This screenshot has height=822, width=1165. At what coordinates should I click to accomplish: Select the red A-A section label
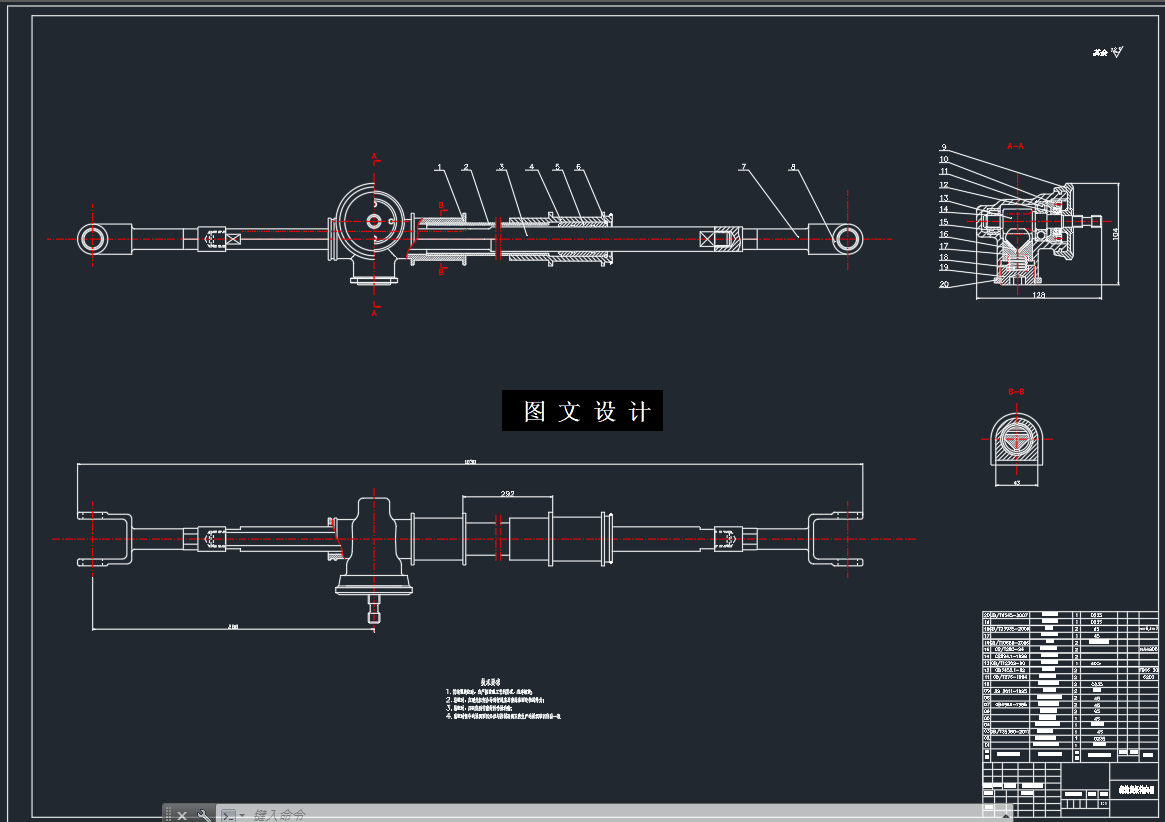click(x=1014, y=146)
